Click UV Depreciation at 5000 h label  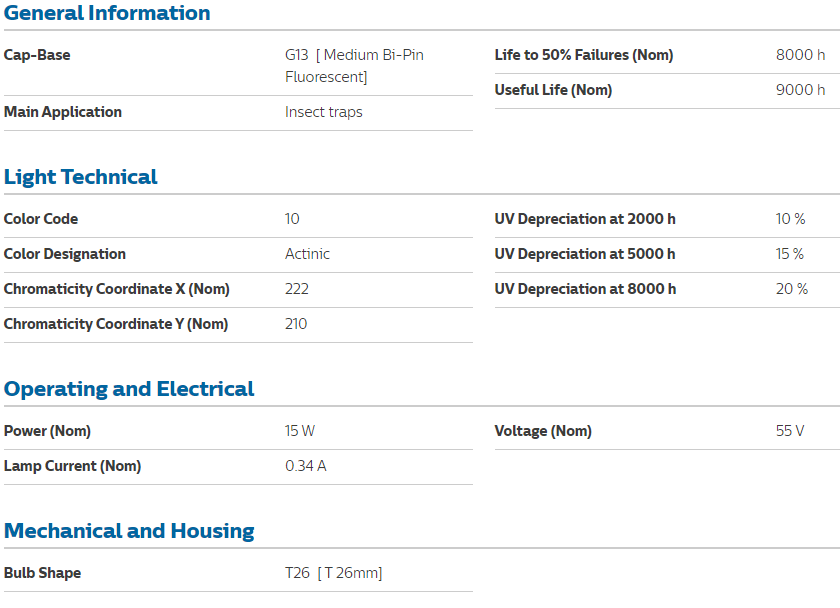click(584, 254)
